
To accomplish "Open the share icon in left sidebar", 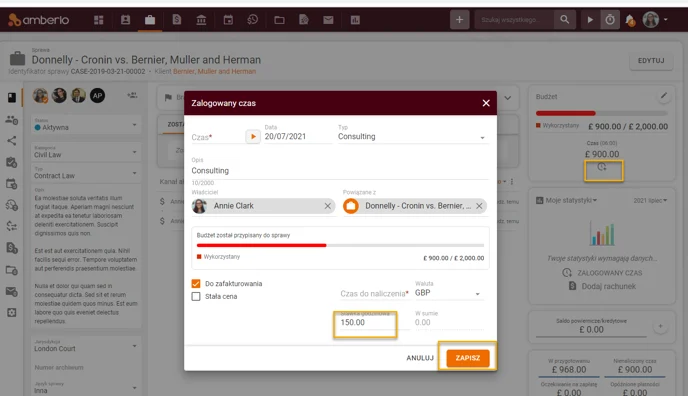I will pyautogui.click(x=12, y=141).
